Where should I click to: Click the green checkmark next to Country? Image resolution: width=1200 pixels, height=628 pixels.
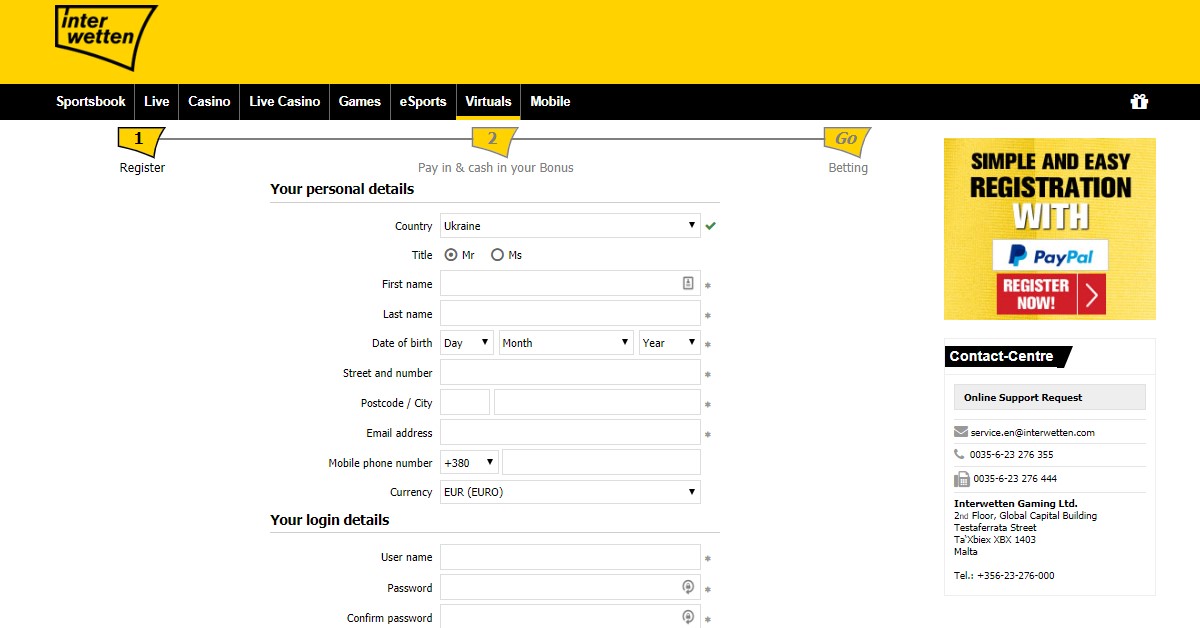point(710,226)
